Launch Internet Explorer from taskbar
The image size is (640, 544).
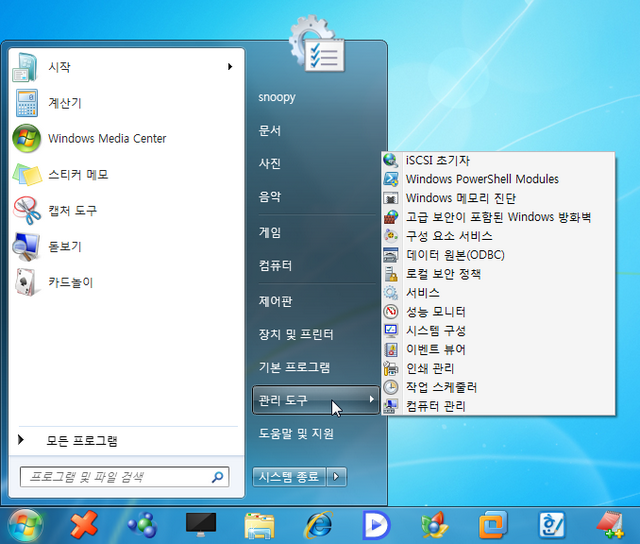318,525
